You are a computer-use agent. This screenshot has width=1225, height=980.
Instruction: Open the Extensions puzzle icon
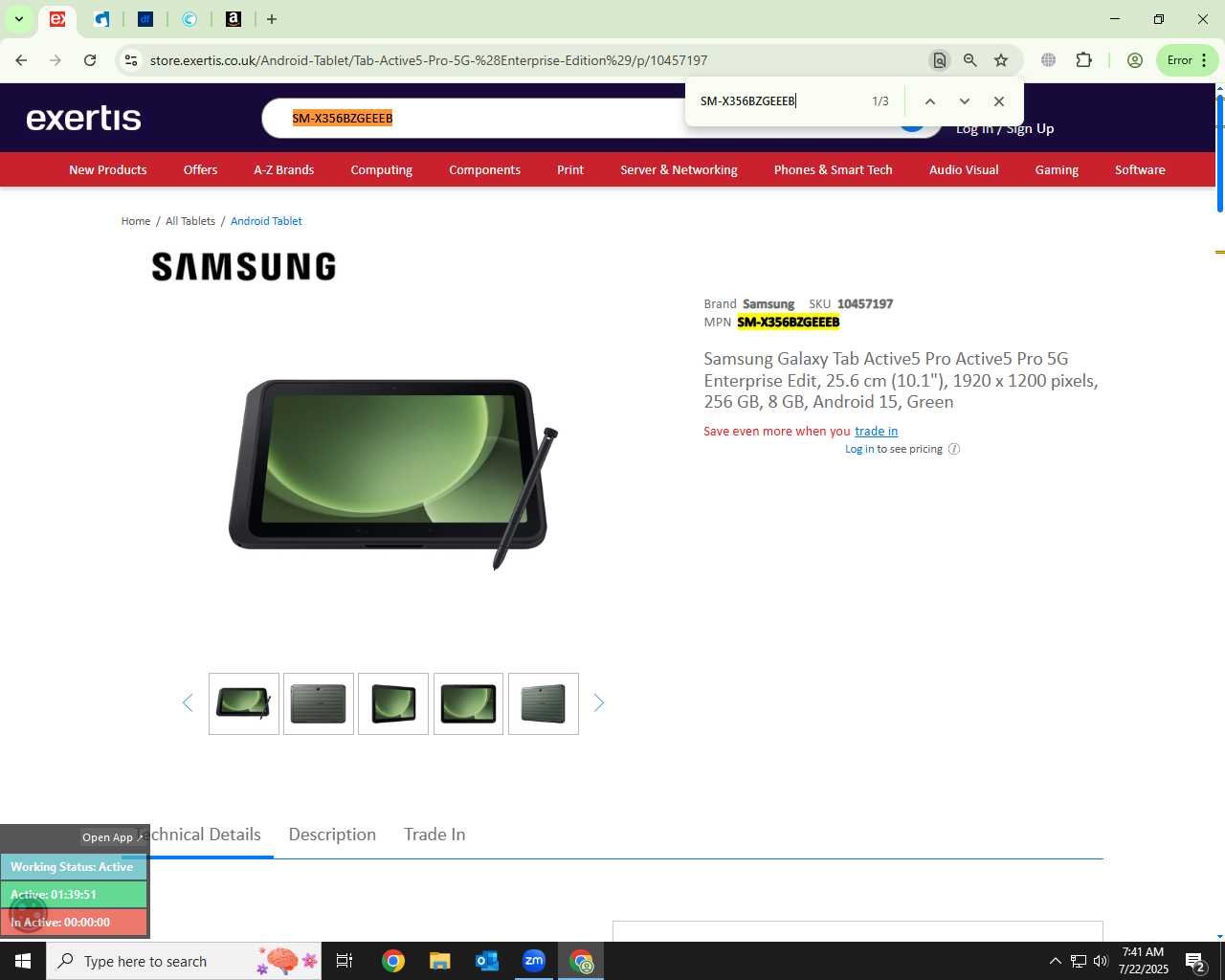(x=1083, y=60)
